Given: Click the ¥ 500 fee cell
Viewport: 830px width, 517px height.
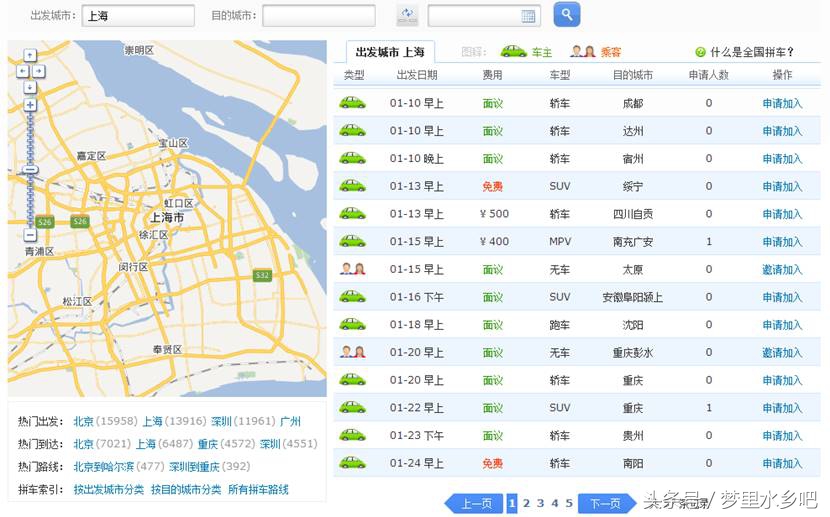Looking at the screenshot, I should point(494,214).
